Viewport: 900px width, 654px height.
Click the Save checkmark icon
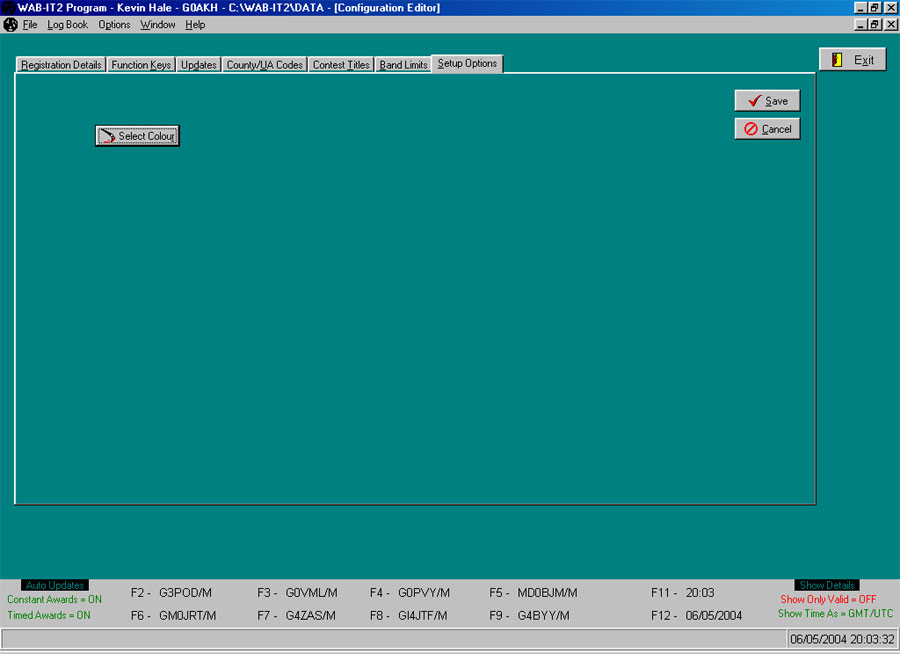click(x=753, y=100)
